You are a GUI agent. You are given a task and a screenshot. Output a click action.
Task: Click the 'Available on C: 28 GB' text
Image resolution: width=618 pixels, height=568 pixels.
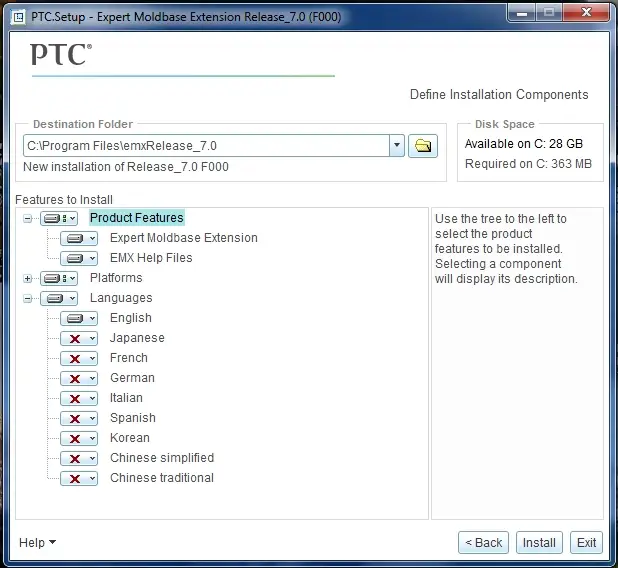point(523,144)
